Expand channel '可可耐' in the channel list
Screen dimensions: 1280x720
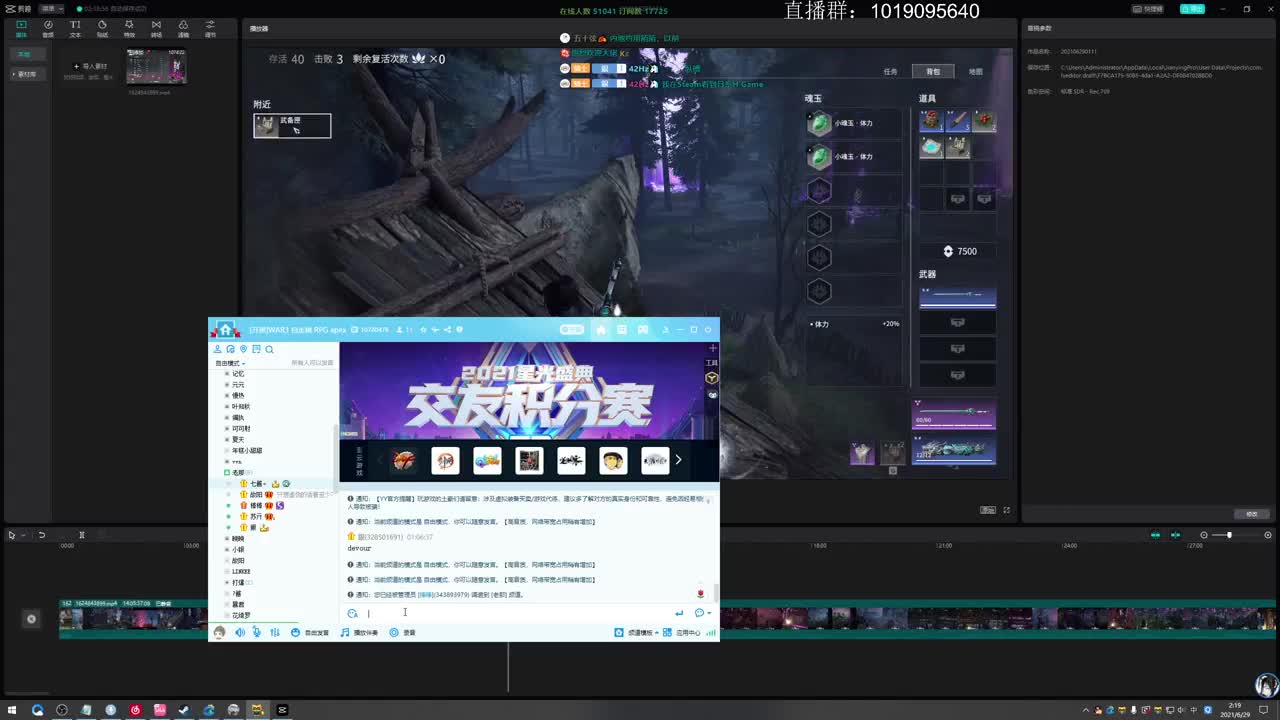[x=227, y=428]
